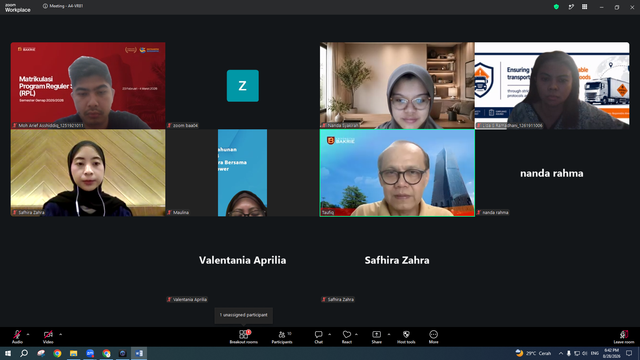Select nanda rahma name tile
Viewport: 640px width, 360px height.
point(552,173)
